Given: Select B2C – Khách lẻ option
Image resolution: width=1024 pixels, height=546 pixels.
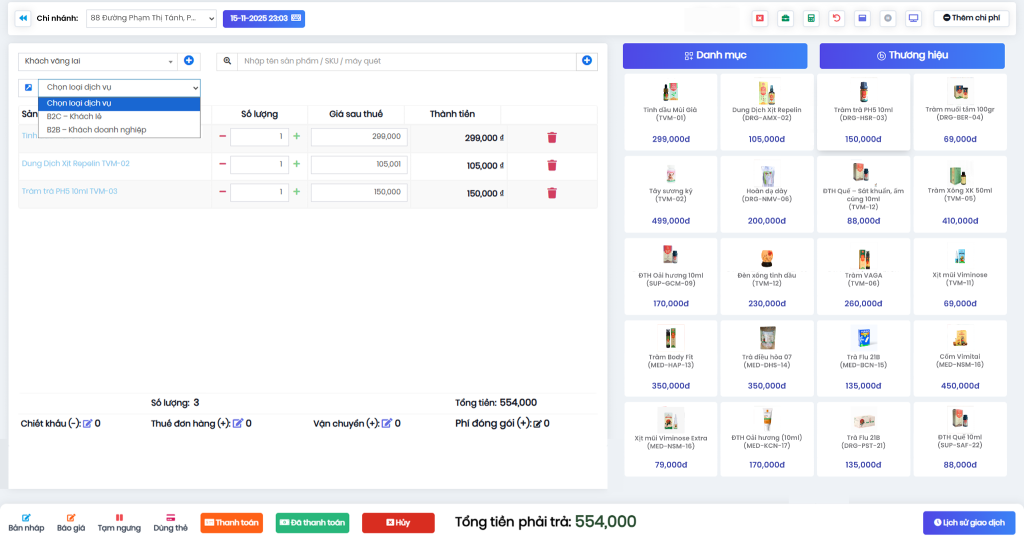Looking at the screenshot, I should click(x=119, y=116).
